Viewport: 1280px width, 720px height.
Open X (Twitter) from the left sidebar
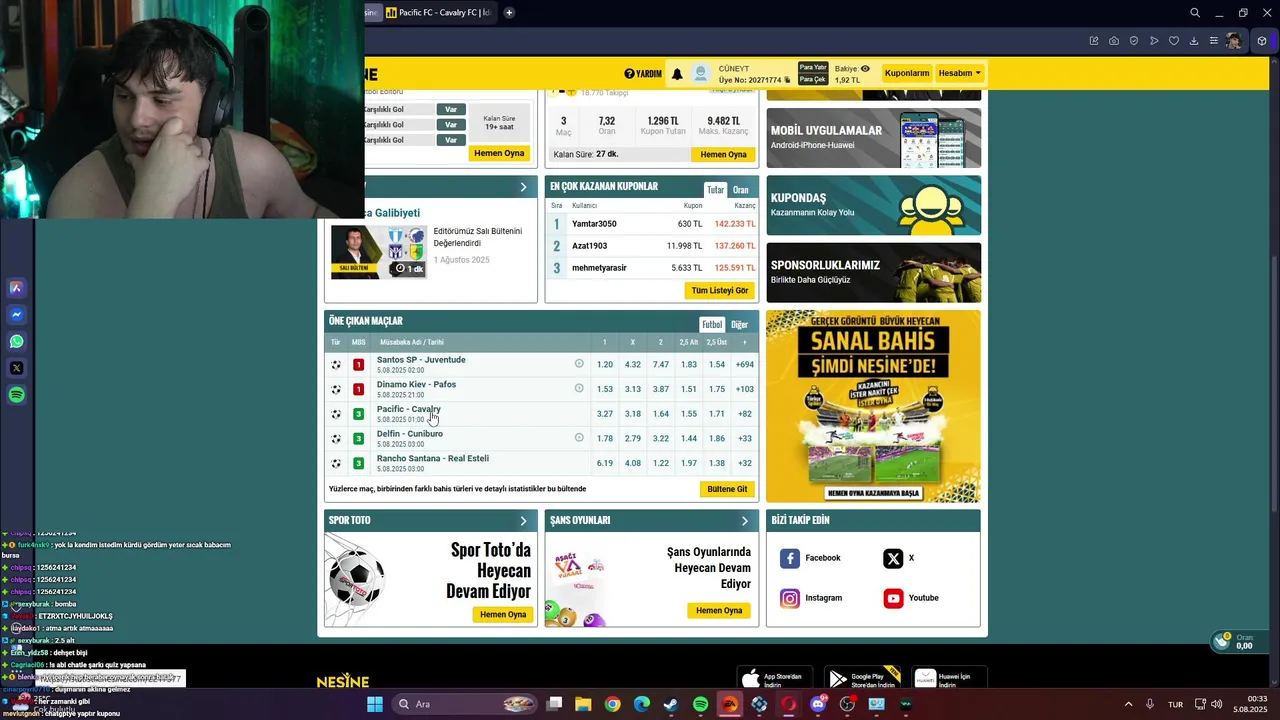tap(16, 368)
